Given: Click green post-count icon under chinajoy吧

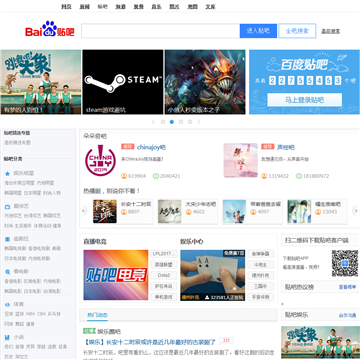Looking at the screenshot, I should [x=156, y=176].
